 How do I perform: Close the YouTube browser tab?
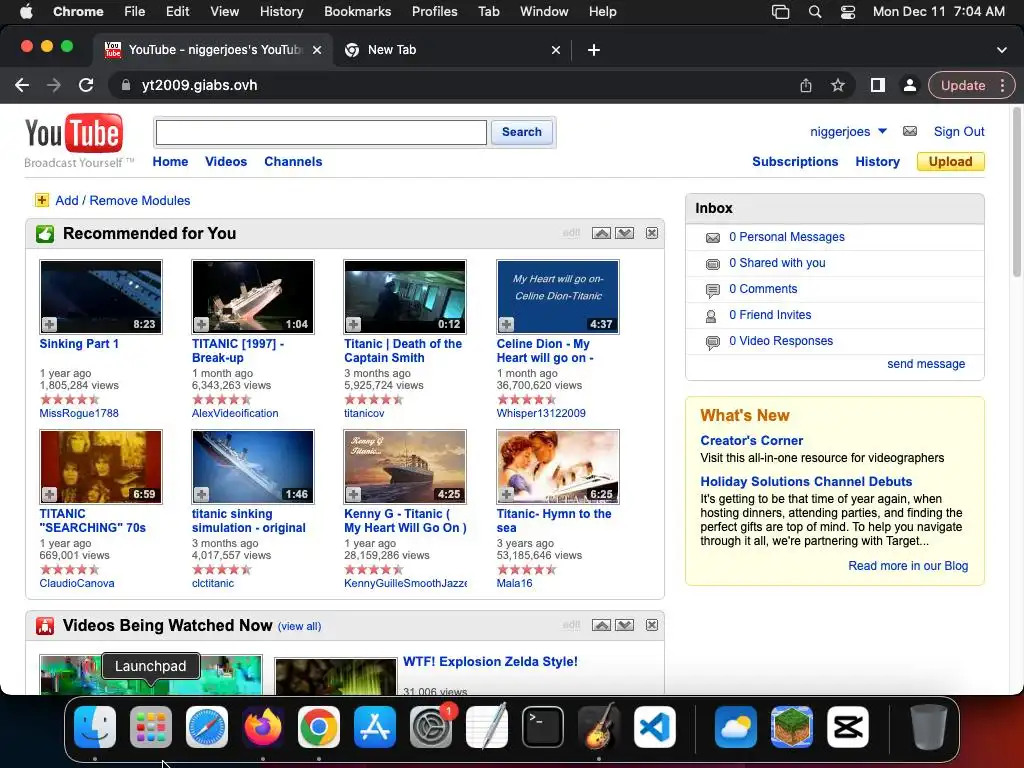[317, 50]
